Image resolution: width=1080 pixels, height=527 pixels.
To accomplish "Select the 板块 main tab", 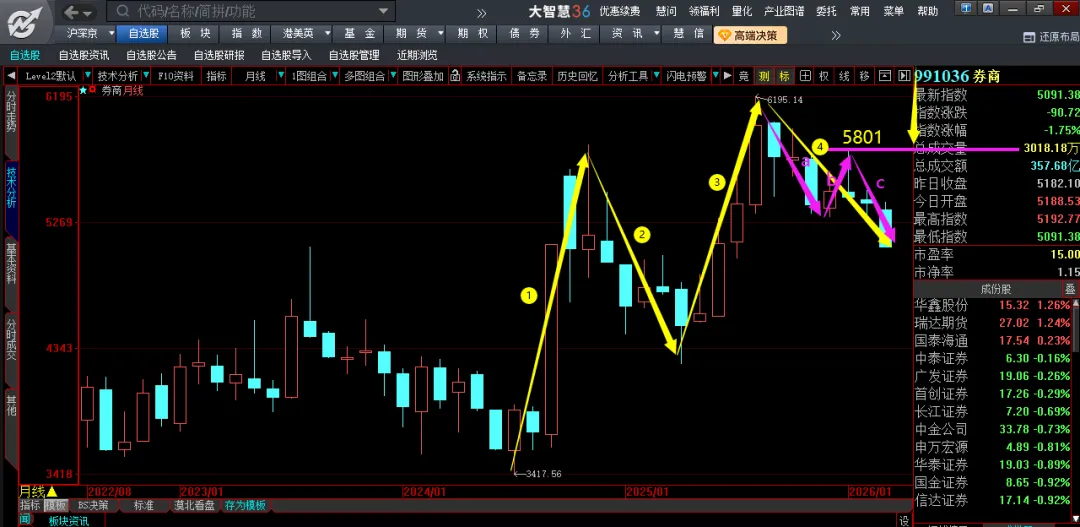I will coord(194,33).
